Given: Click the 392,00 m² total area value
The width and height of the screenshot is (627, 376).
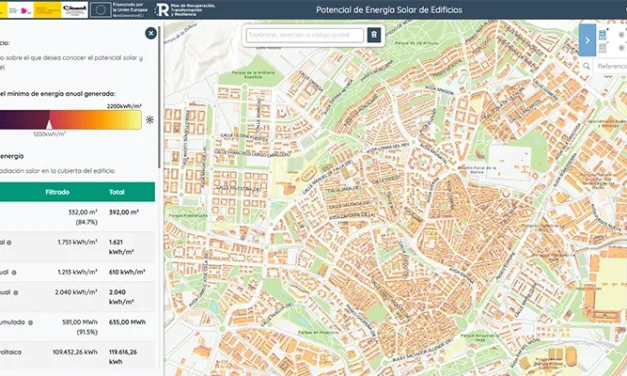Looking at the screenshot, I should (124, 212).
